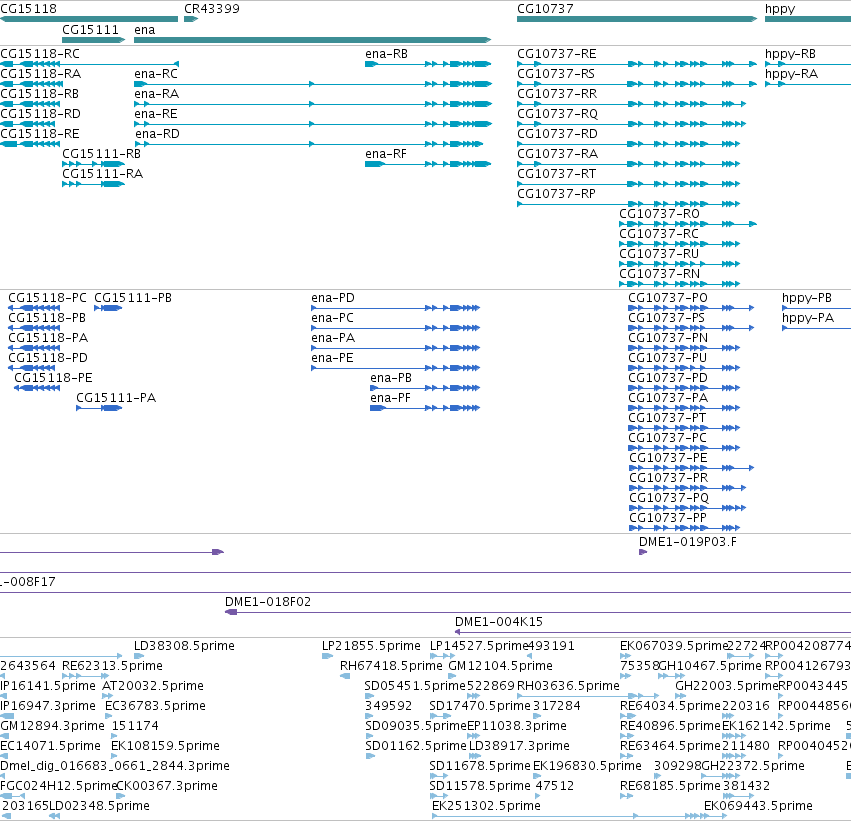Open the ena-PF protein label
This screenshot has width=851, height=821.
(x=390, y=398)
